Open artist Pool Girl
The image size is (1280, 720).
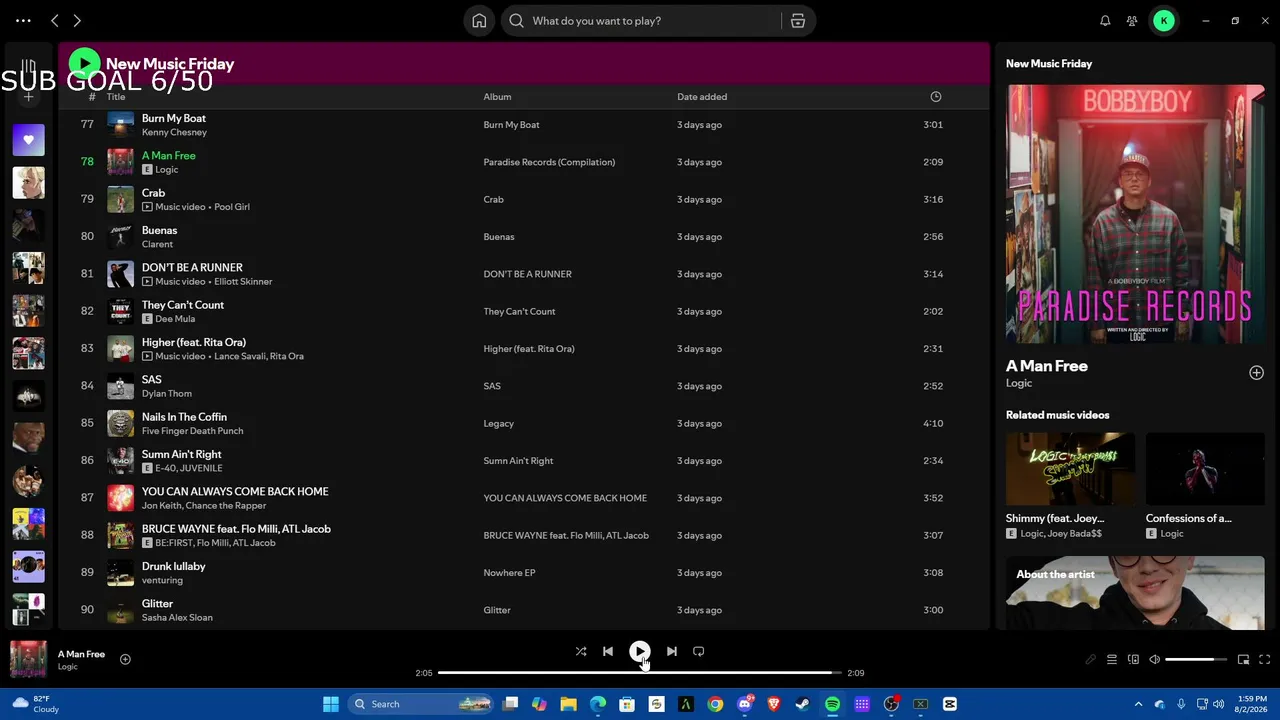point(232,207)
